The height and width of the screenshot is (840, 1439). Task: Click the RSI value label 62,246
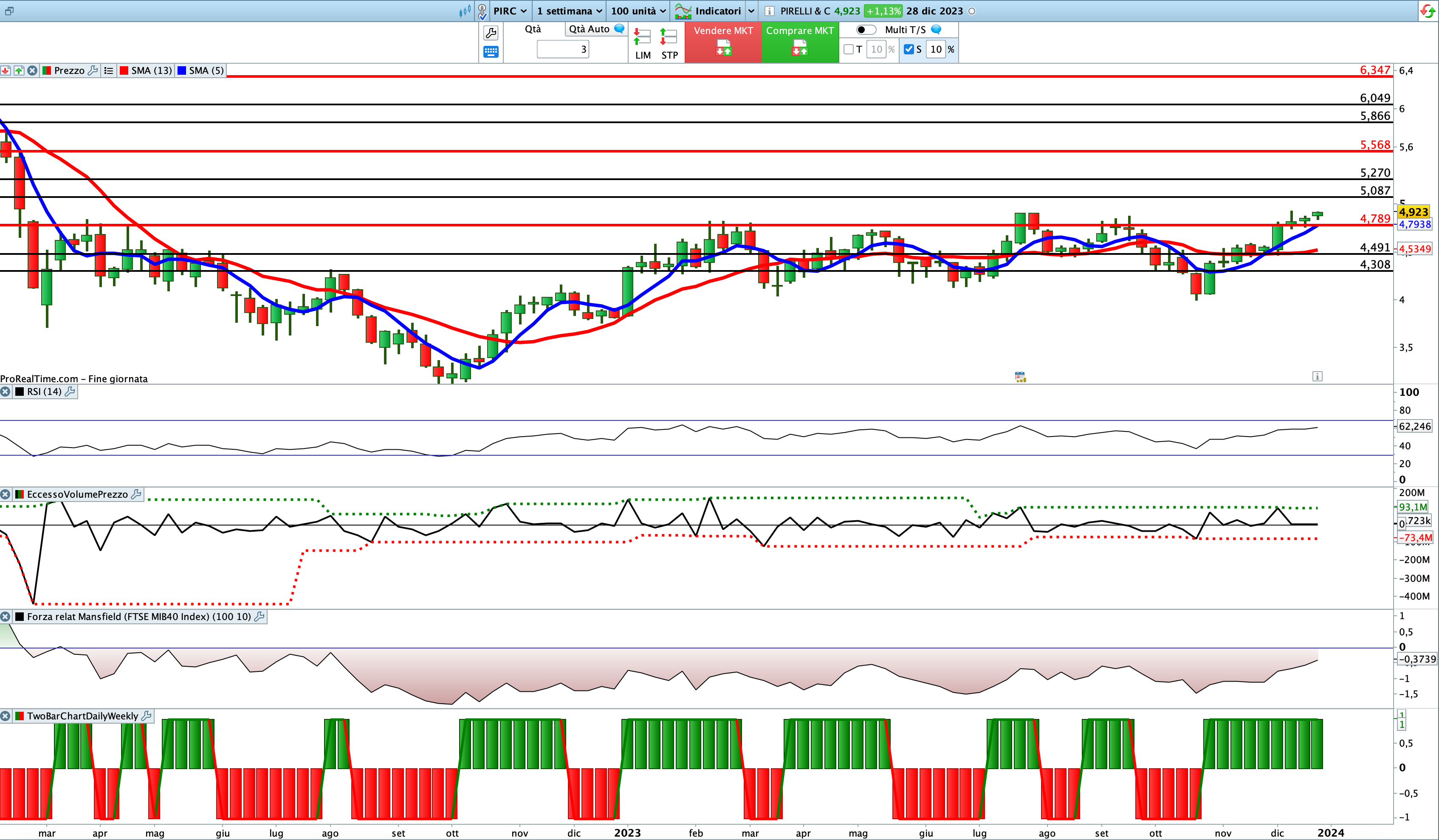1414,426
